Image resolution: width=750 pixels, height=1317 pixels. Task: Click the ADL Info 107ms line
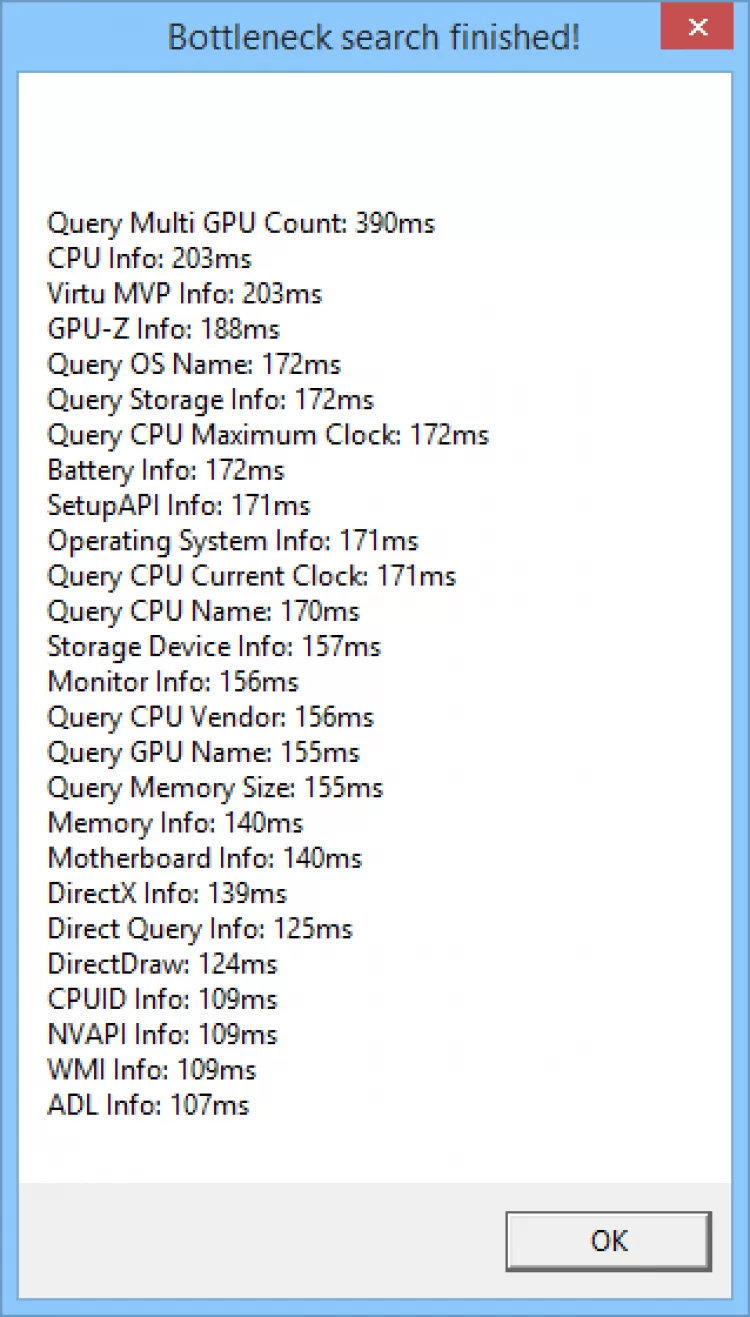(x=148, y=1105)
